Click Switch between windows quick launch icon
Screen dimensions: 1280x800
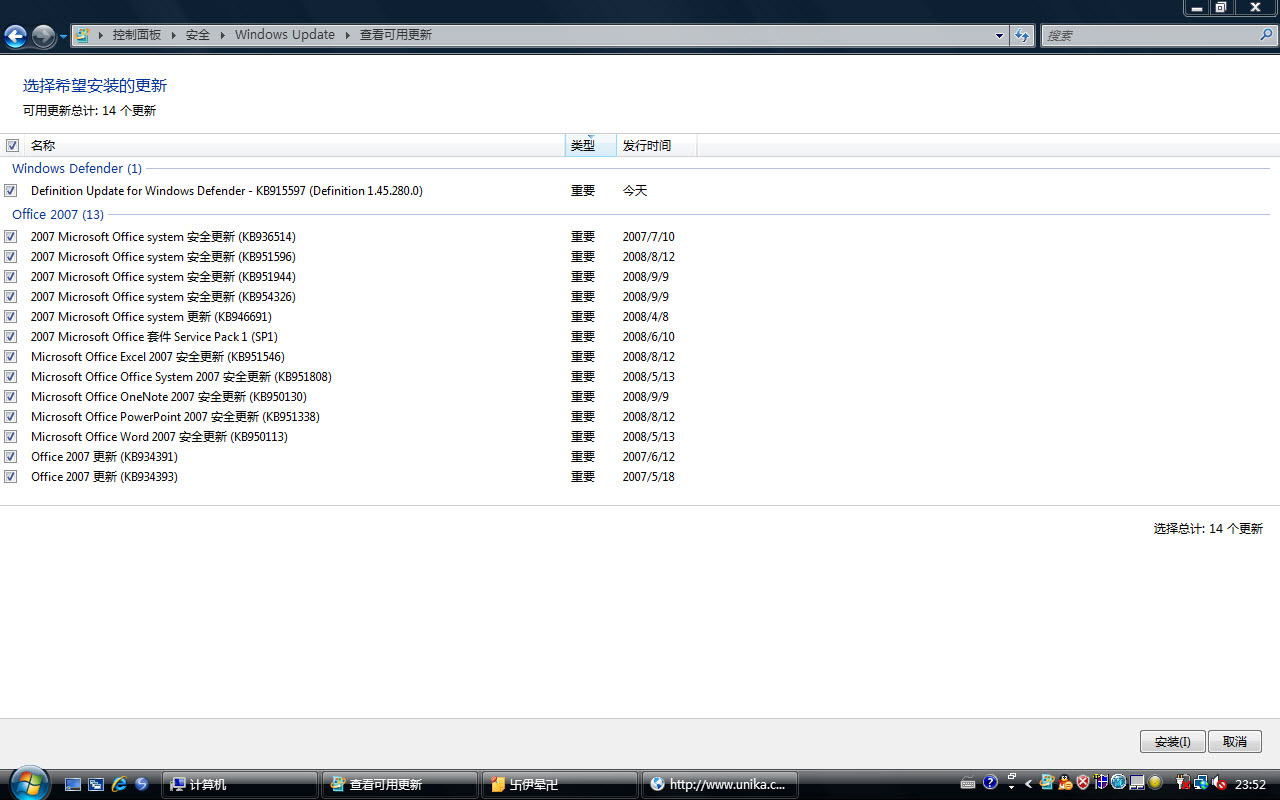[x=96, y=785]
